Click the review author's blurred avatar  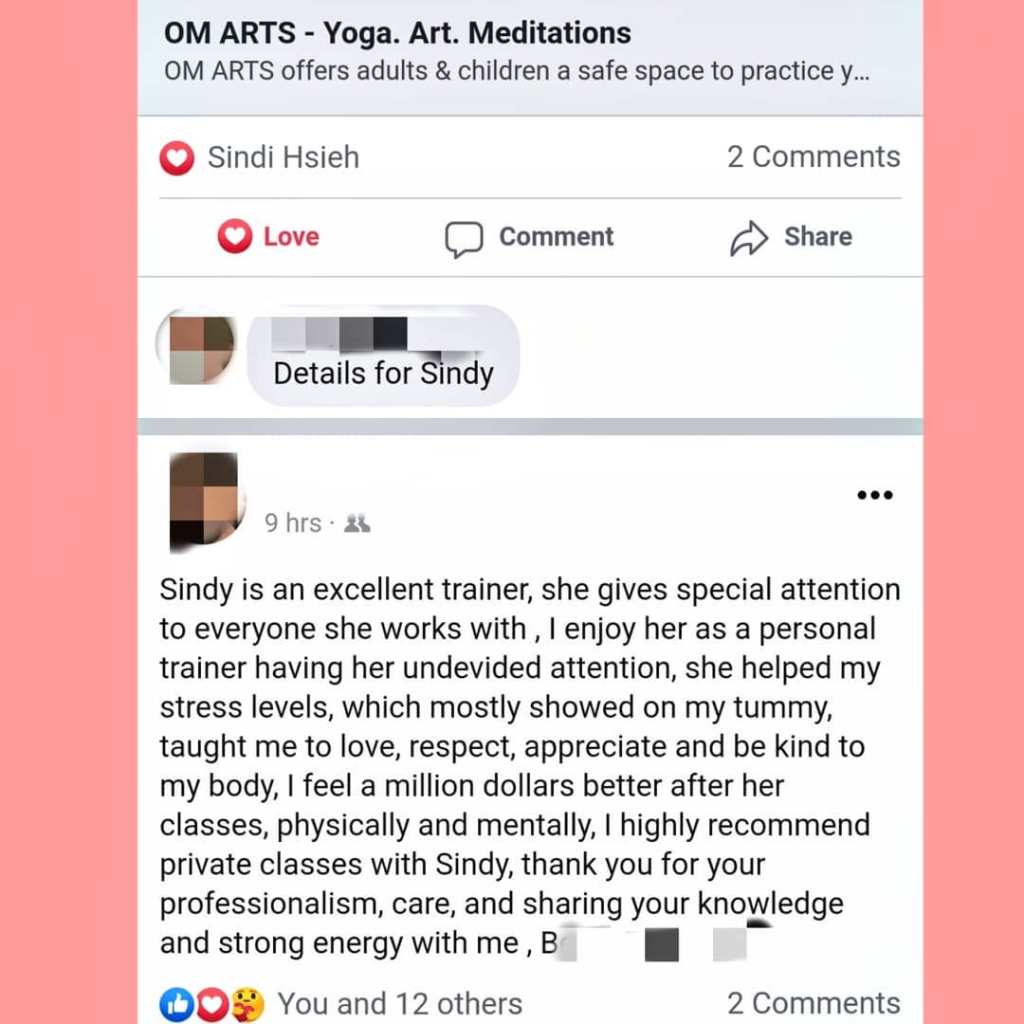(x=205, y=500)
